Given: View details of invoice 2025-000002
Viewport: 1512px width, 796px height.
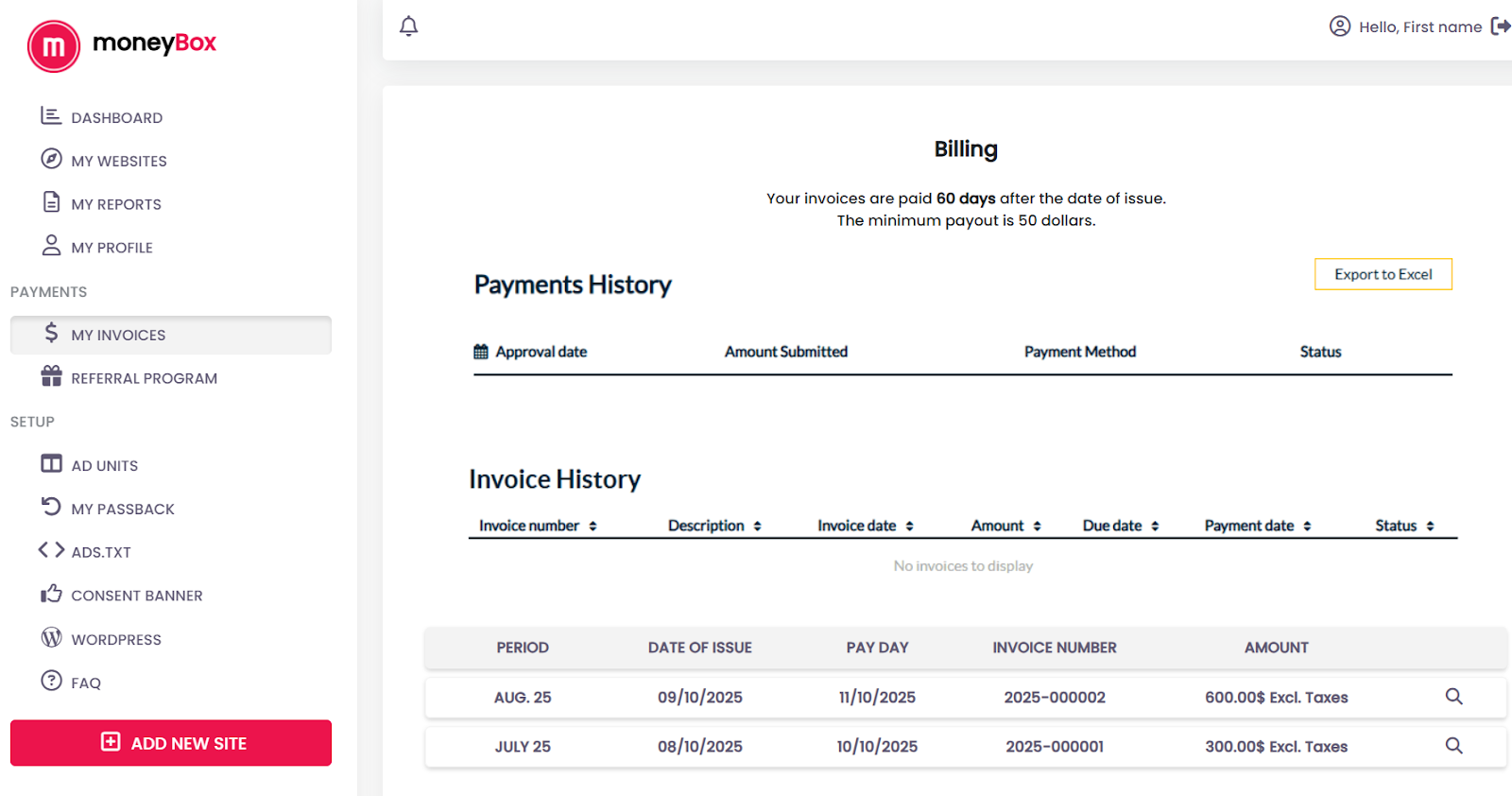Looking at the screenshot, I should point(1453,697).
